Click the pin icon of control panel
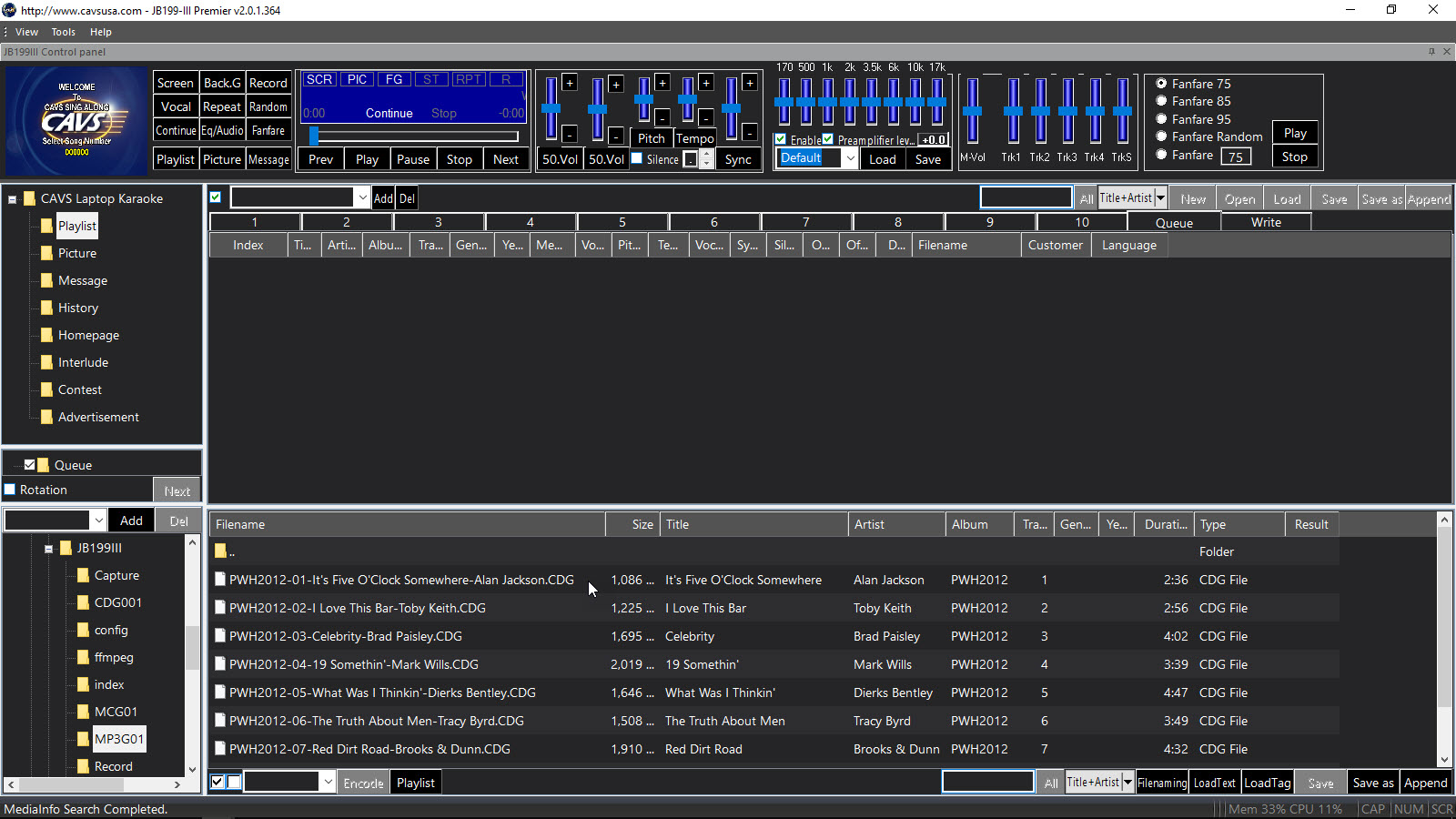The width and height of the screenshot is (1456, 819). 1431,52
